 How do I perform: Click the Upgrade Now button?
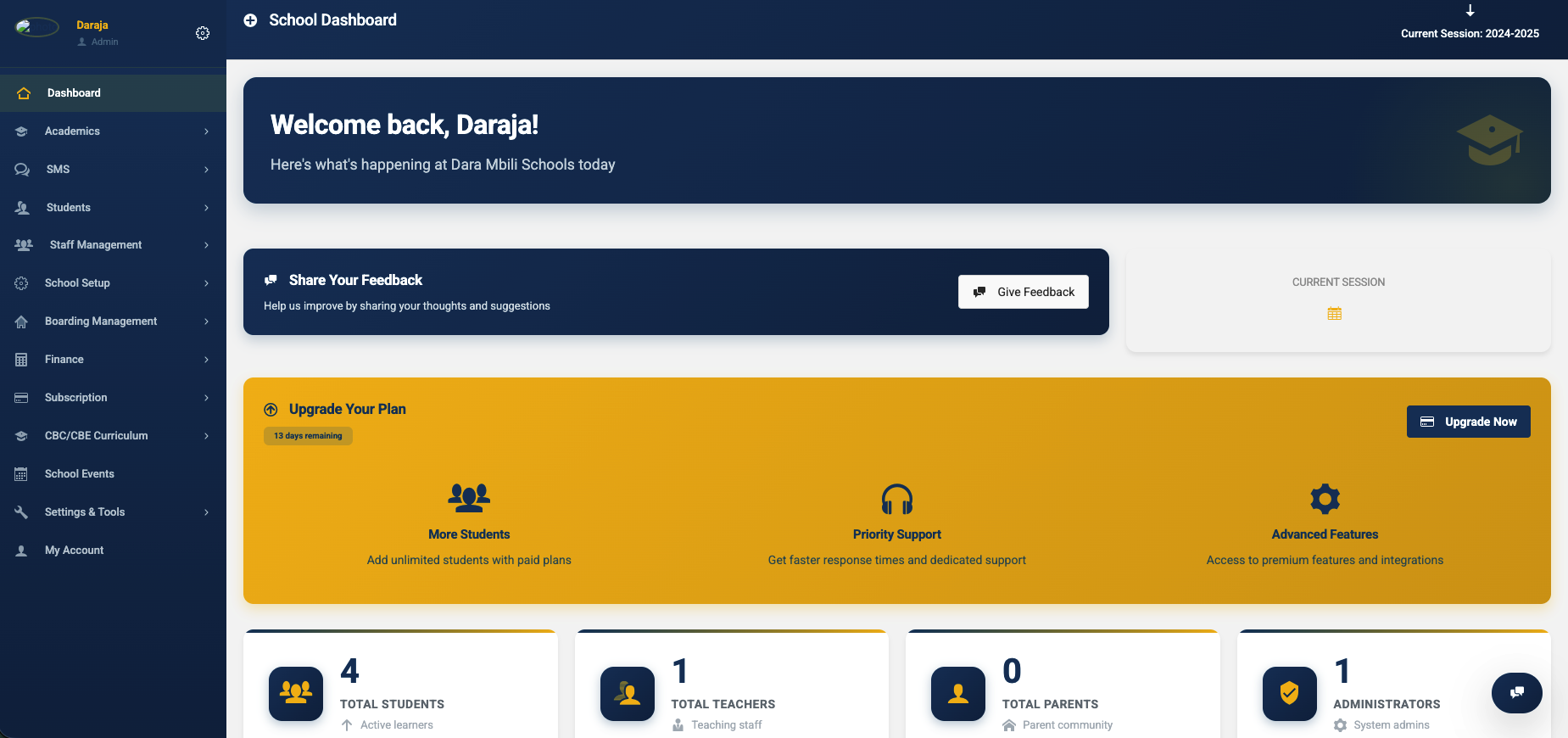pos(1469,422)
